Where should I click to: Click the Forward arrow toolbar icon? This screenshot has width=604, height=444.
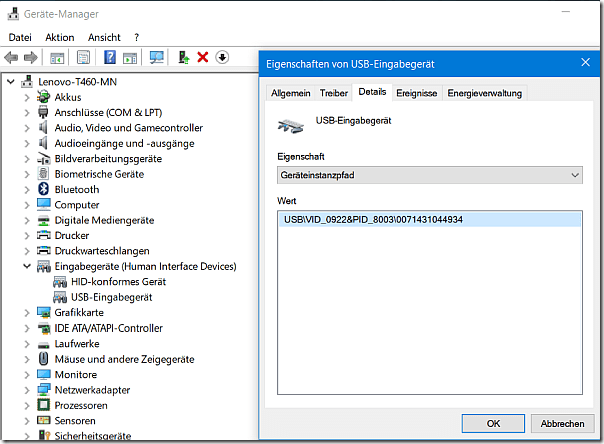click(x=31, y=58)
